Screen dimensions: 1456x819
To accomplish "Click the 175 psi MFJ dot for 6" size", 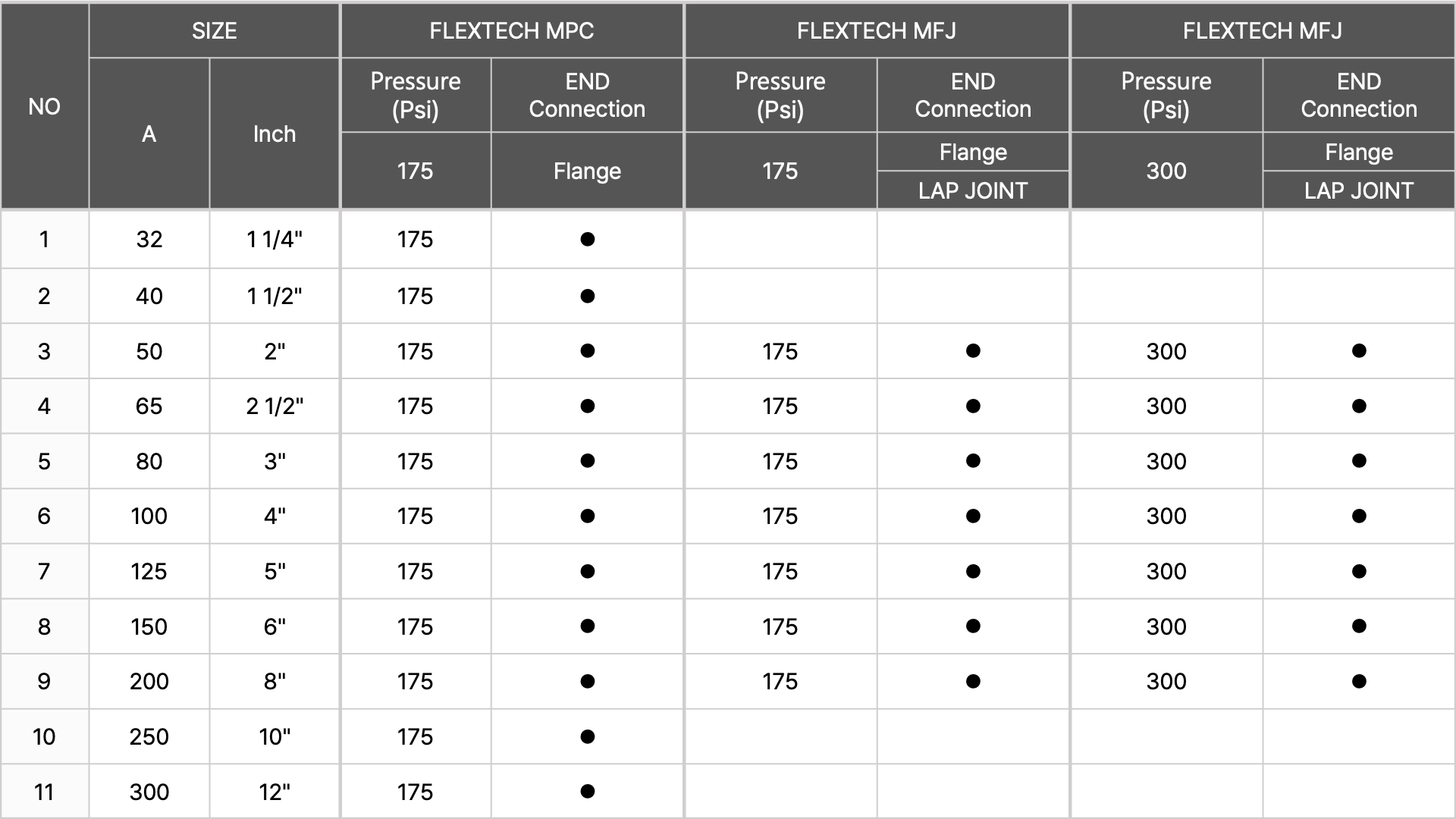I will coord(973,626).
